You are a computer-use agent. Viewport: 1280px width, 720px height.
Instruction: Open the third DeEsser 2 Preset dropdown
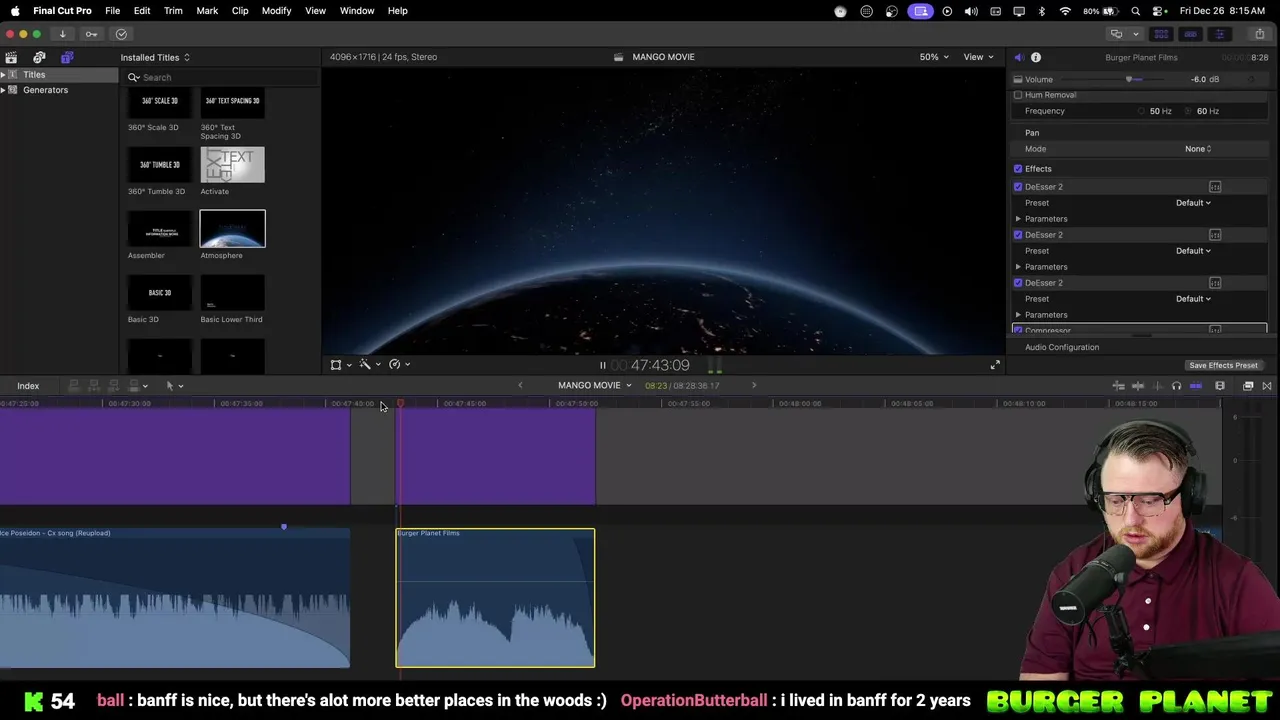coord(1193,299)
